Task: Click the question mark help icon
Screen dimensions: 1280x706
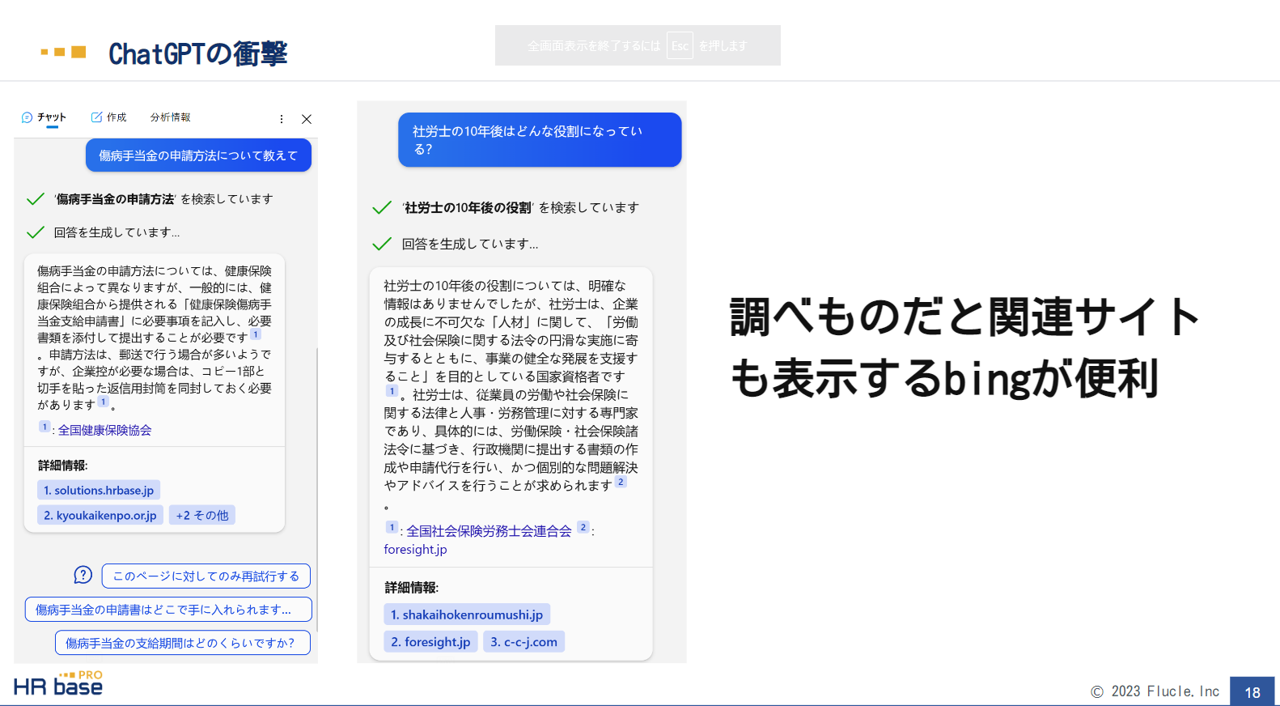Action: (x=83, y=575)
